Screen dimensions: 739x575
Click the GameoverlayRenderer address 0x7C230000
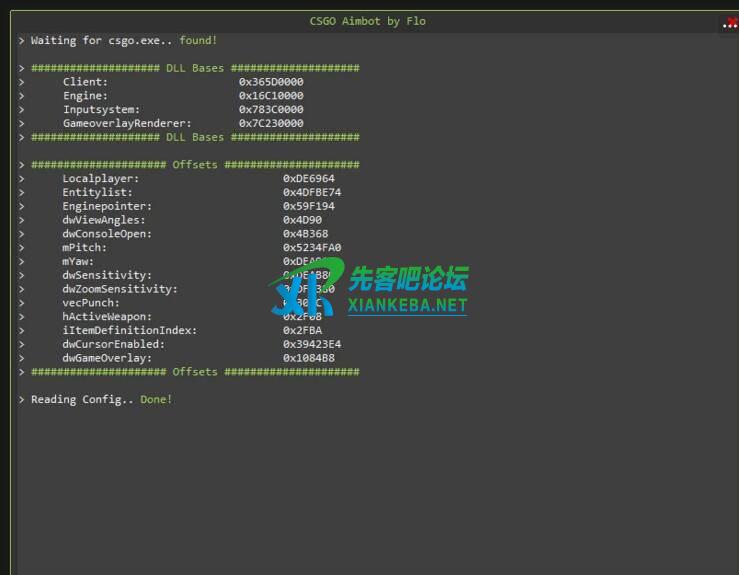[271, 124]
